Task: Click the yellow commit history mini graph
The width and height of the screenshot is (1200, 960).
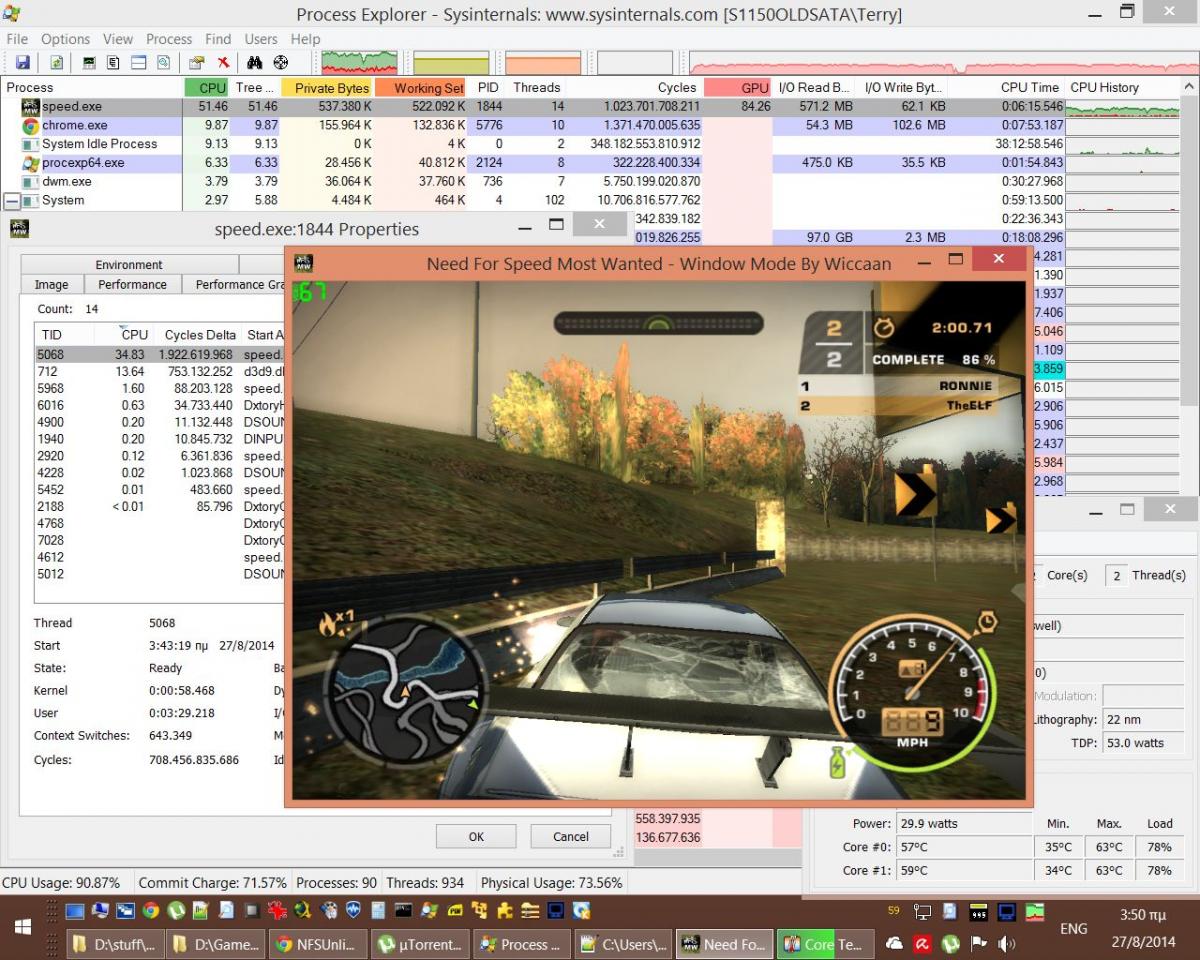Action: 451,63
